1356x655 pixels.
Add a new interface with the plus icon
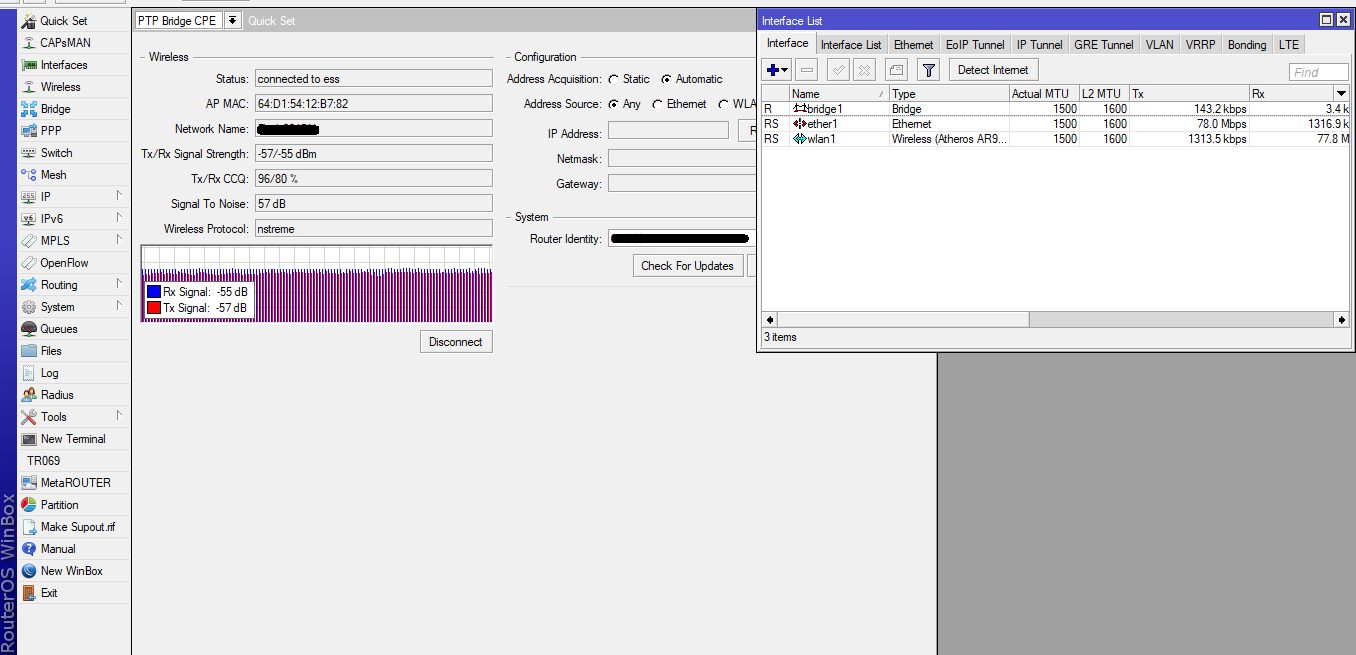pyautogui.click(x=775, y=69)
